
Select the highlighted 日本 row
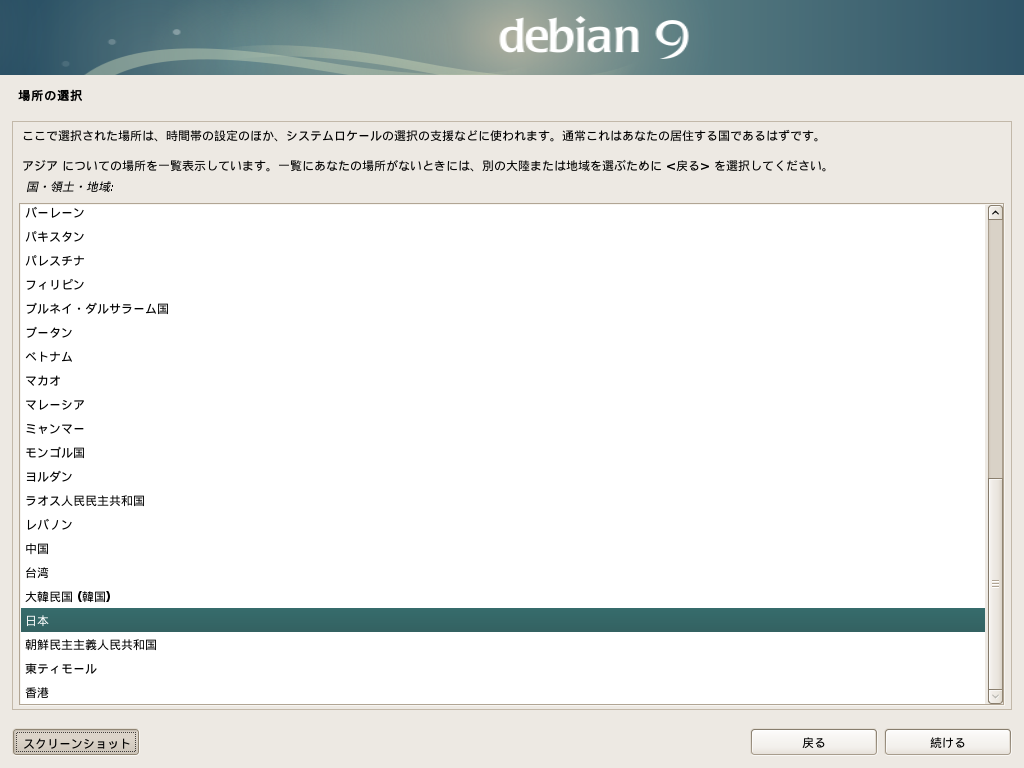pos(502,620)
